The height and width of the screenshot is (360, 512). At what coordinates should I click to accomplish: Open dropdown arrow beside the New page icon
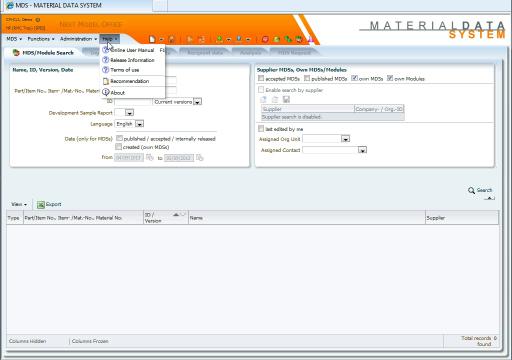(162, 40)
